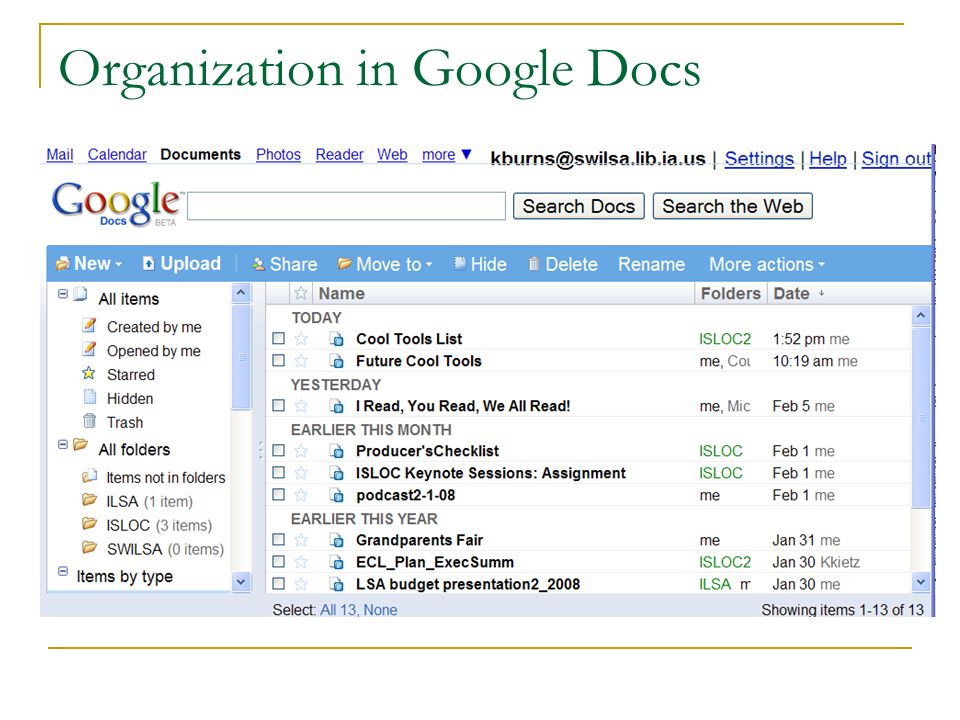Click the Starred star icon in sidebar
The width and height of the screenshot is (960, 720).
tap(89, 373)
